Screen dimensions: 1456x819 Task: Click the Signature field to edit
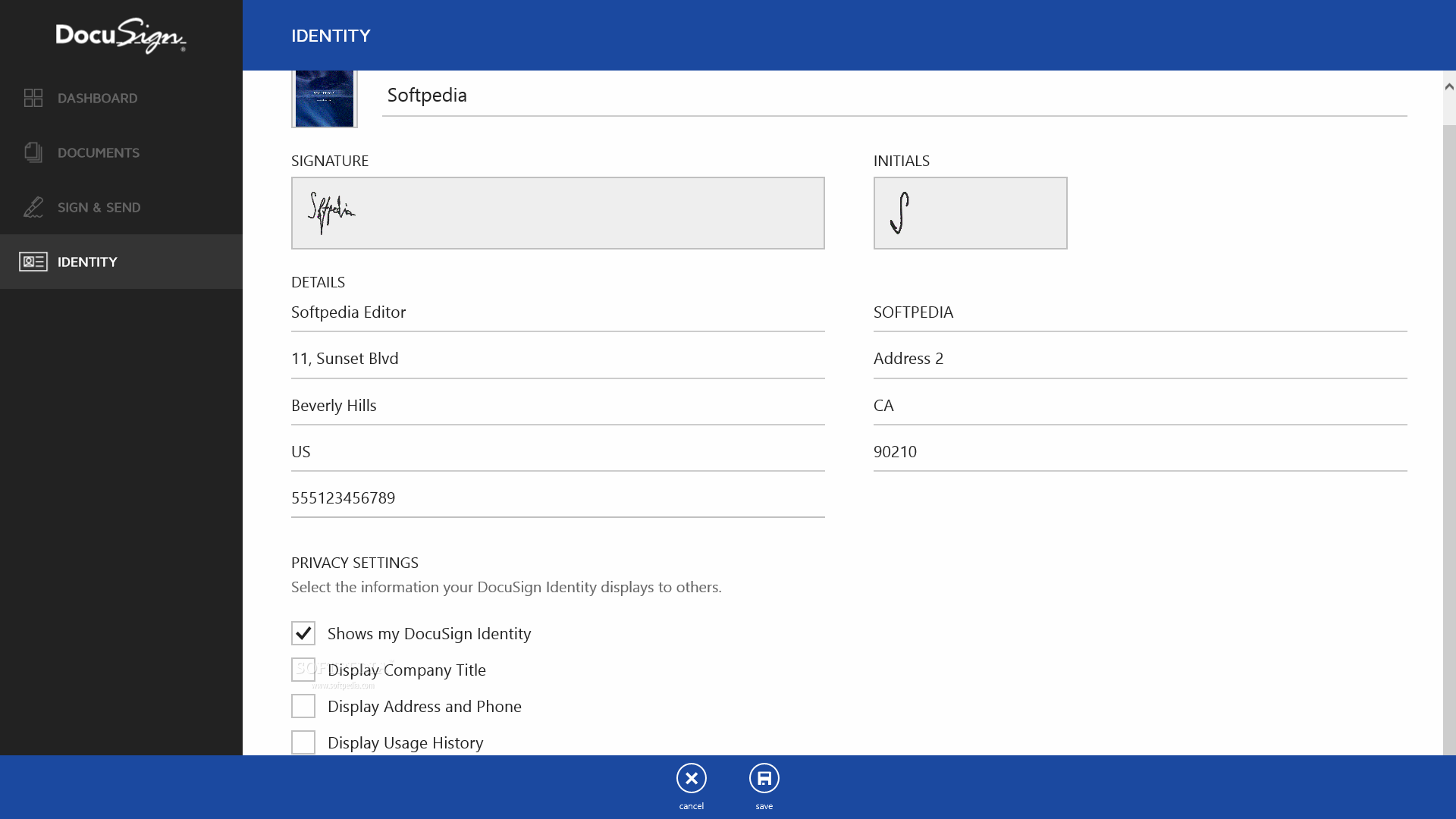(x=558, y=212)
